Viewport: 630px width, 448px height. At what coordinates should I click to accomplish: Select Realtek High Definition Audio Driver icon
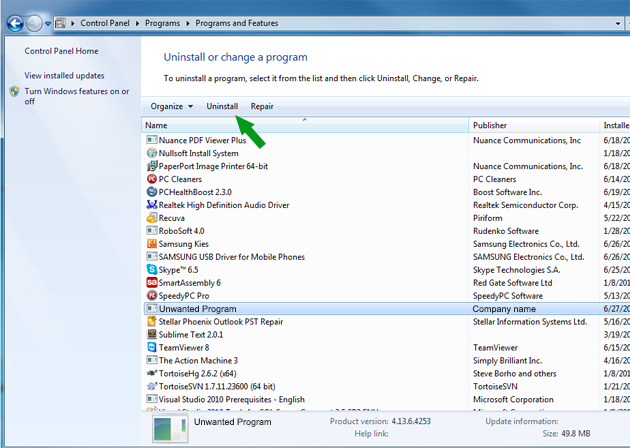point(151,205)
